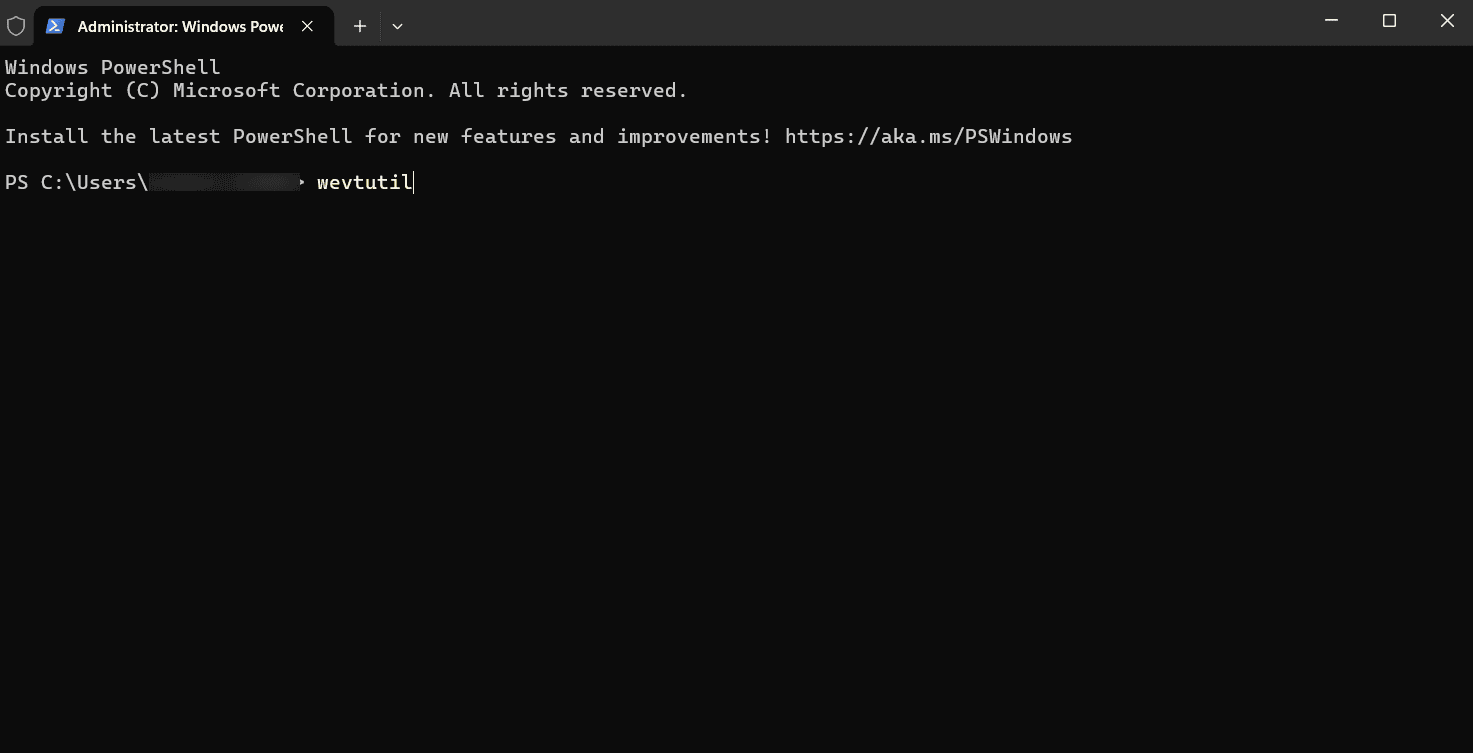Click the PowerShell icon on the tab
Image resolution: width=1473 pixels, height=753 pixels.
coord(56,26)
